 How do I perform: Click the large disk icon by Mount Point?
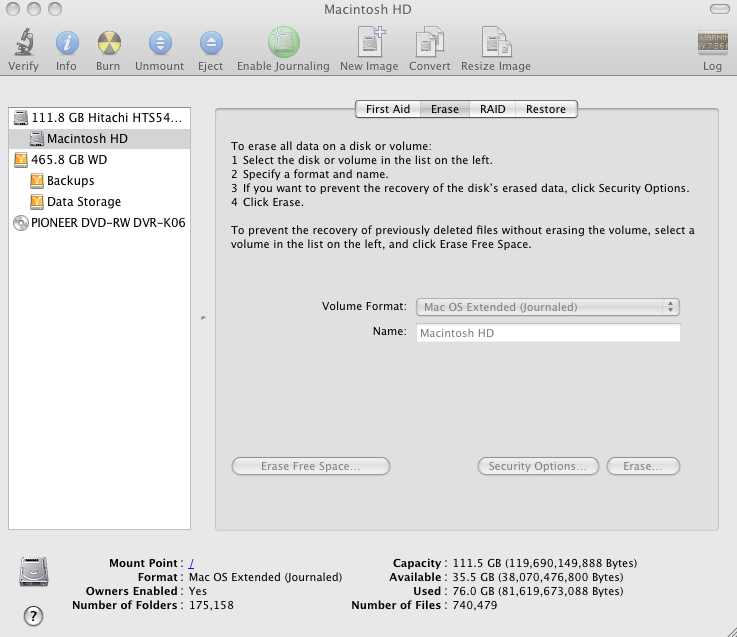pyautogui.click(x=34, y=572)
